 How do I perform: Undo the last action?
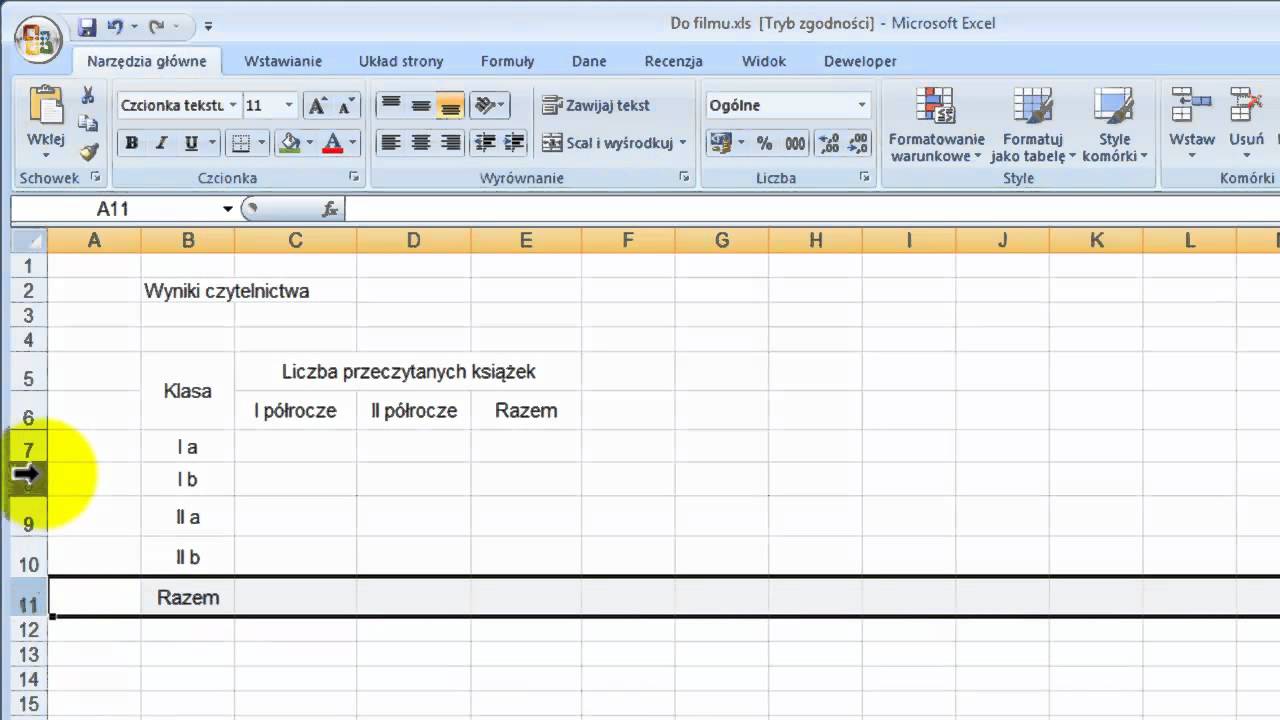point(115,27)
